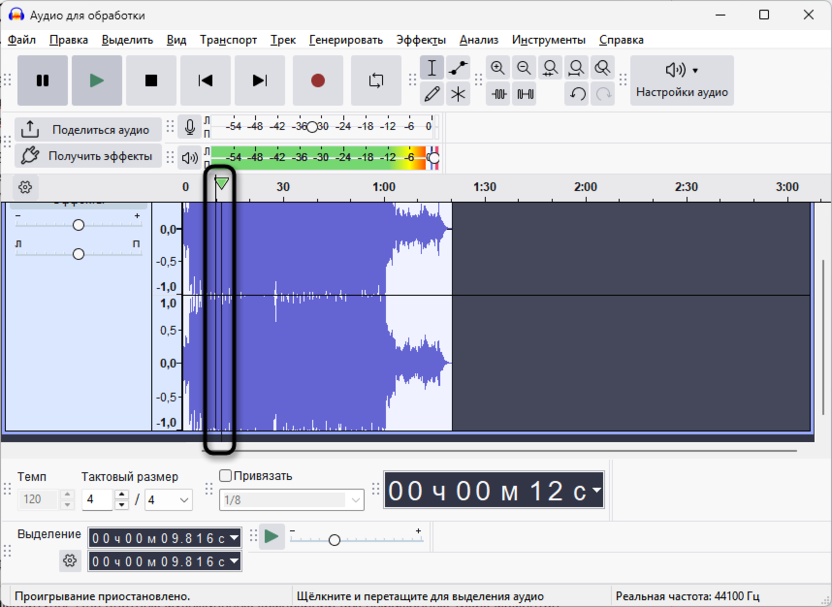Click the Undo arrow icon

pos(577,94)
